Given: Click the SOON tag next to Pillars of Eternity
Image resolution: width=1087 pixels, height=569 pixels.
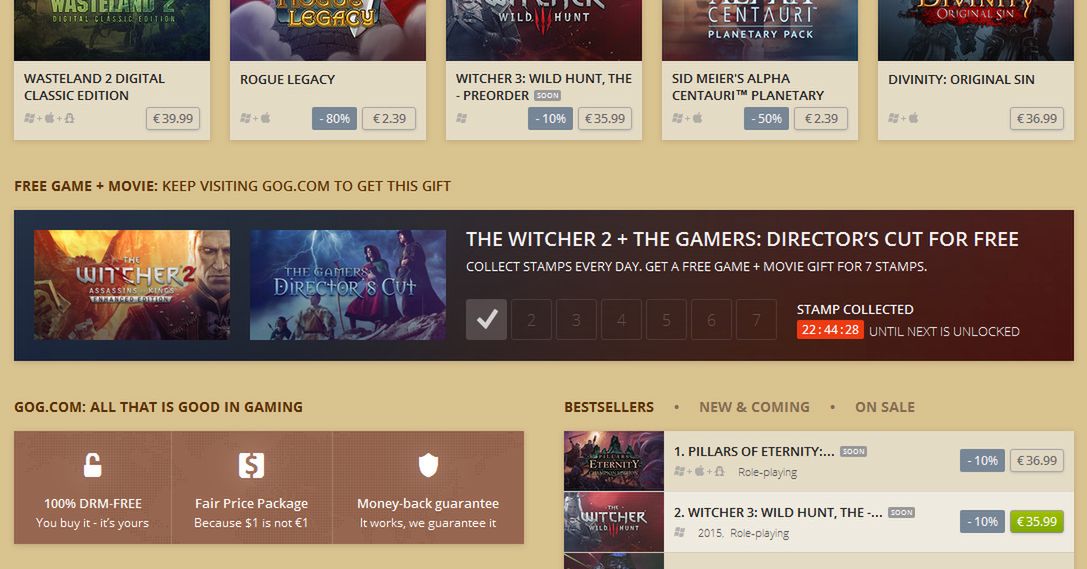Looking at the screenshot, I should tap(853, 451).
